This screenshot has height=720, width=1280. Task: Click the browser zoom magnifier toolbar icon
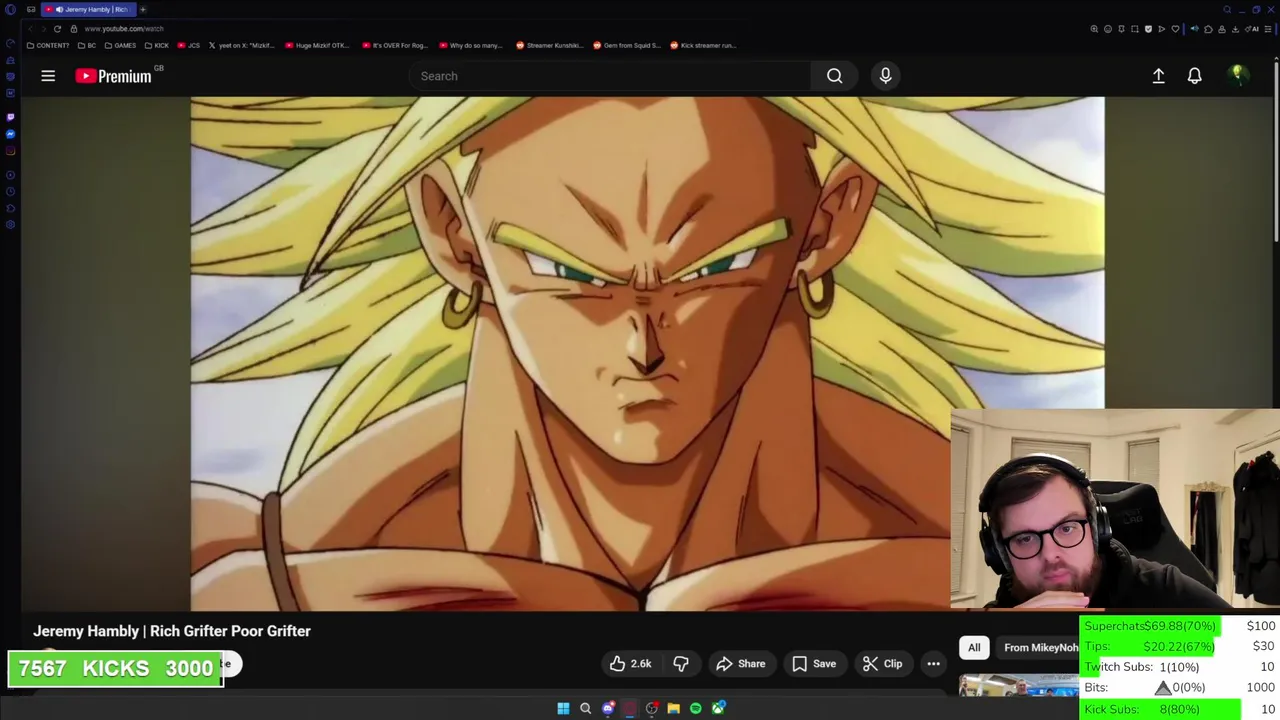(x=1094, y=29)
